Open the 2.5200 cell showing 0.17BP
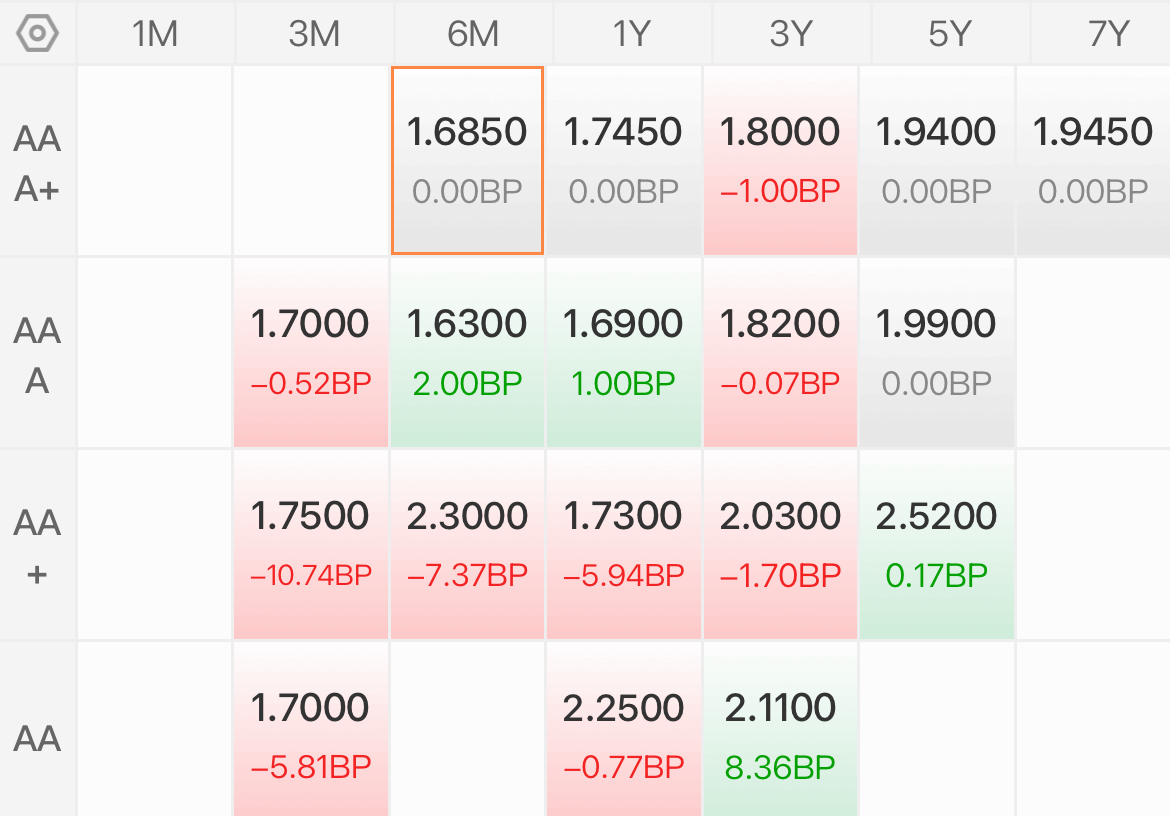1170x816 pixels. 936,544
